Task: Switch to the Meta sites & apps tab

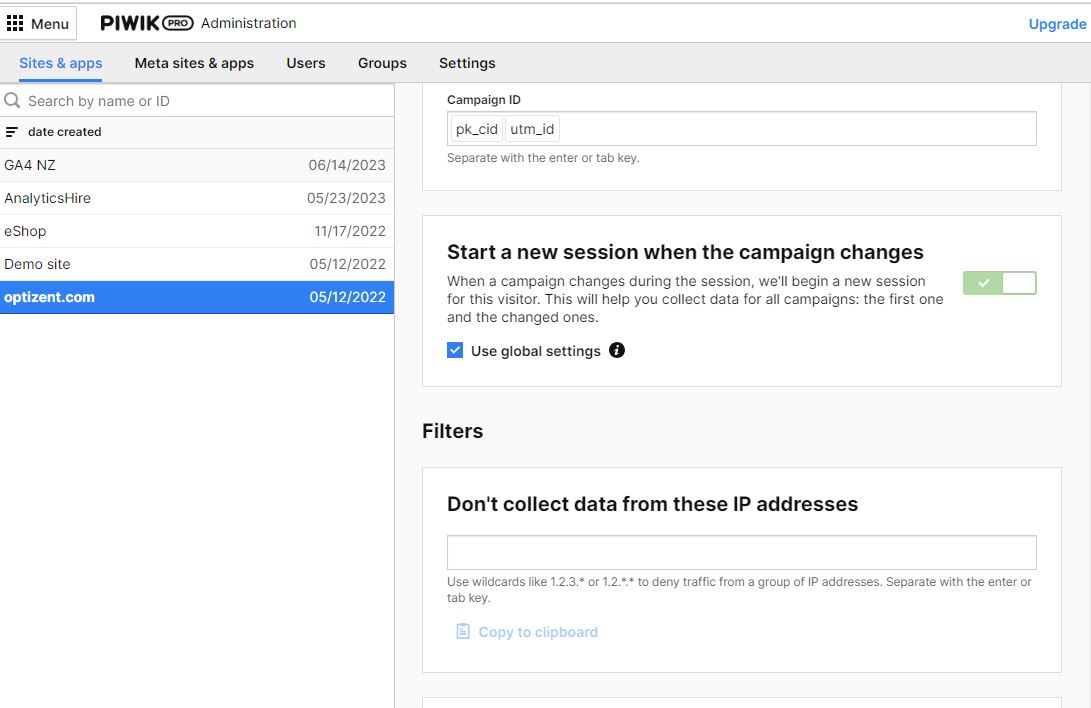Action: pyautogui.click(x=194, y=63)
